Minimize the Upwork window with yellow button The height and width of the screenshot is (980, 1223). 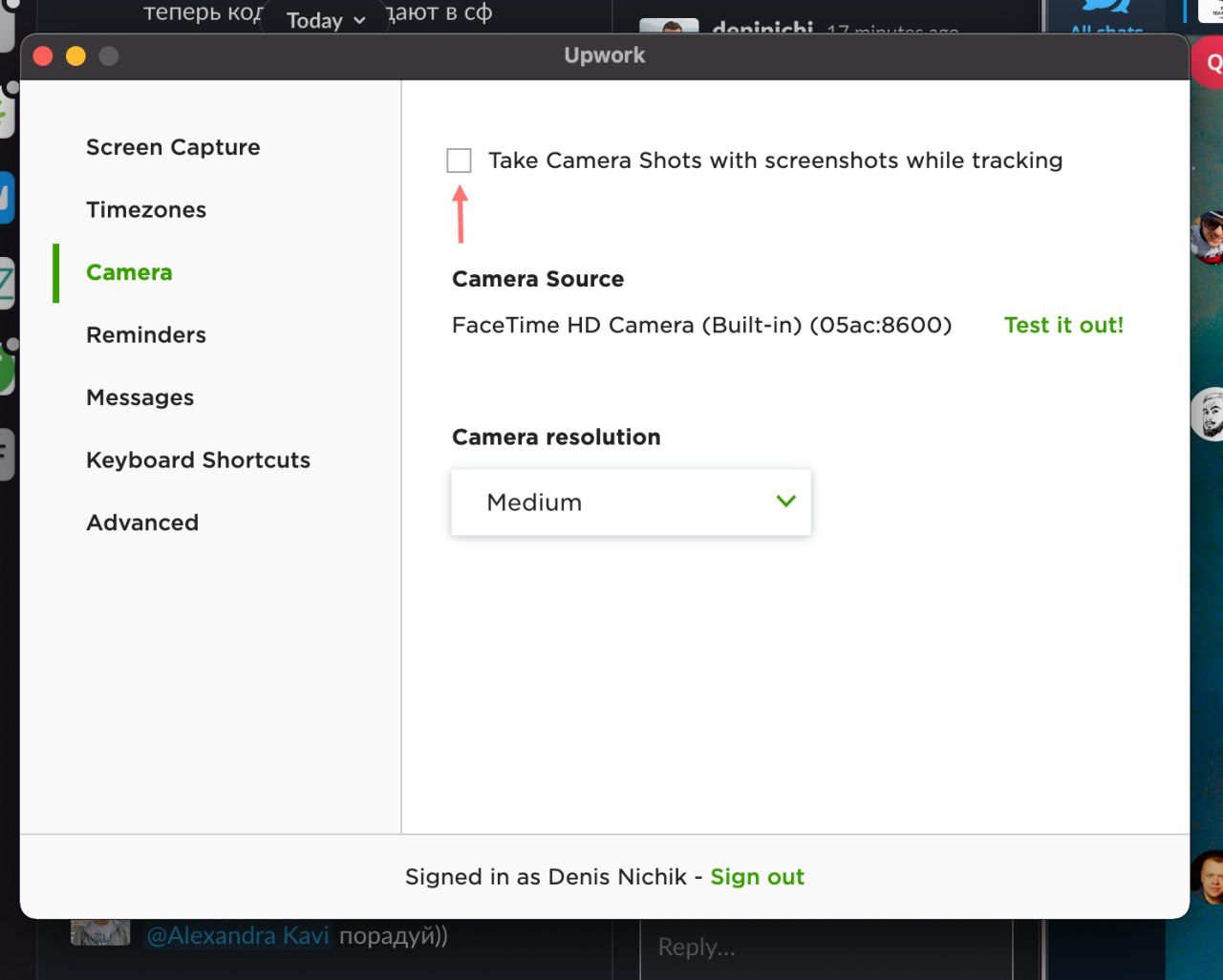pyautogui.click(x=75, y=56)
